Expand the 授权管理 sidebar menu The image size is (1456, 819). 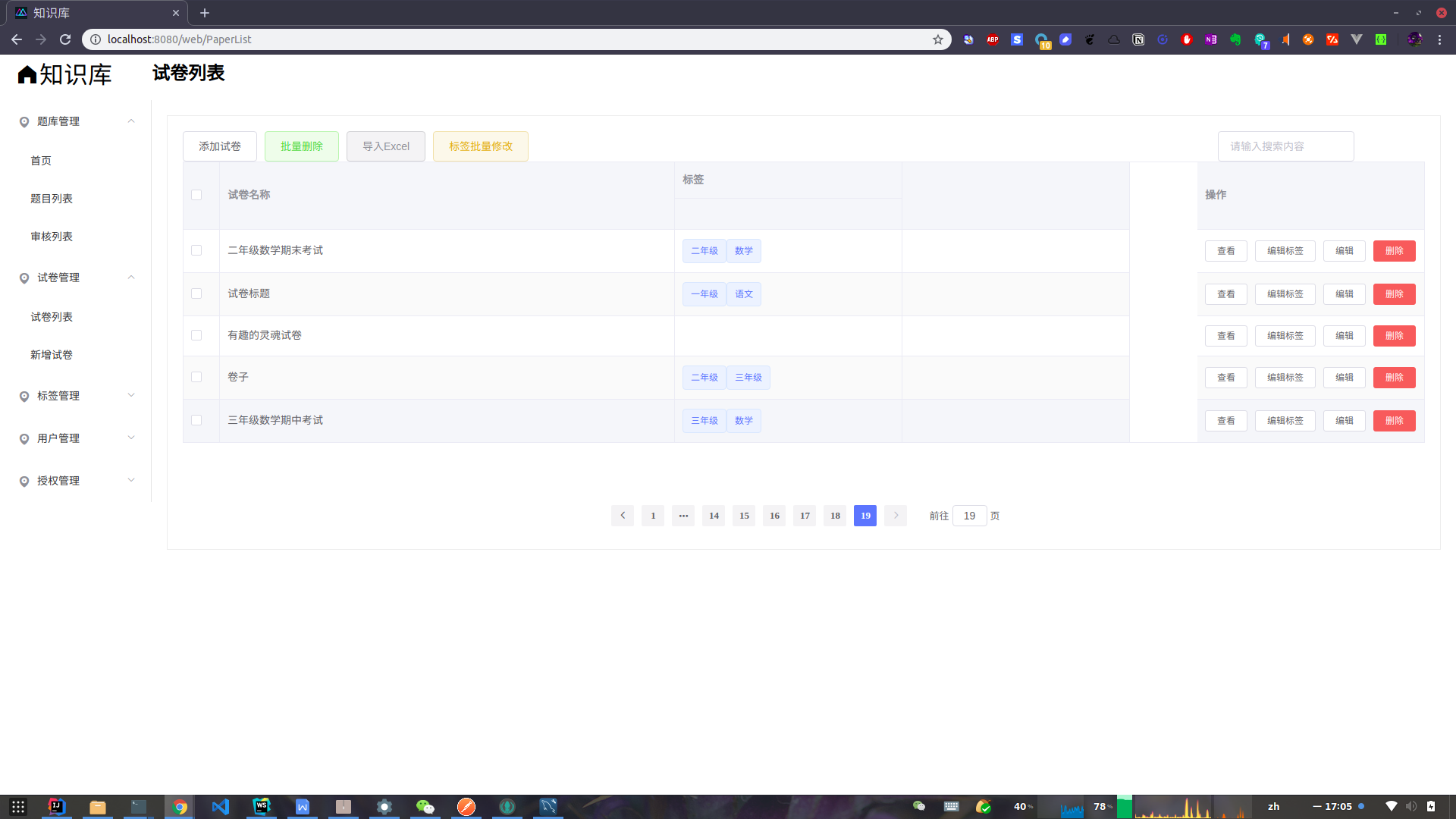76,481
